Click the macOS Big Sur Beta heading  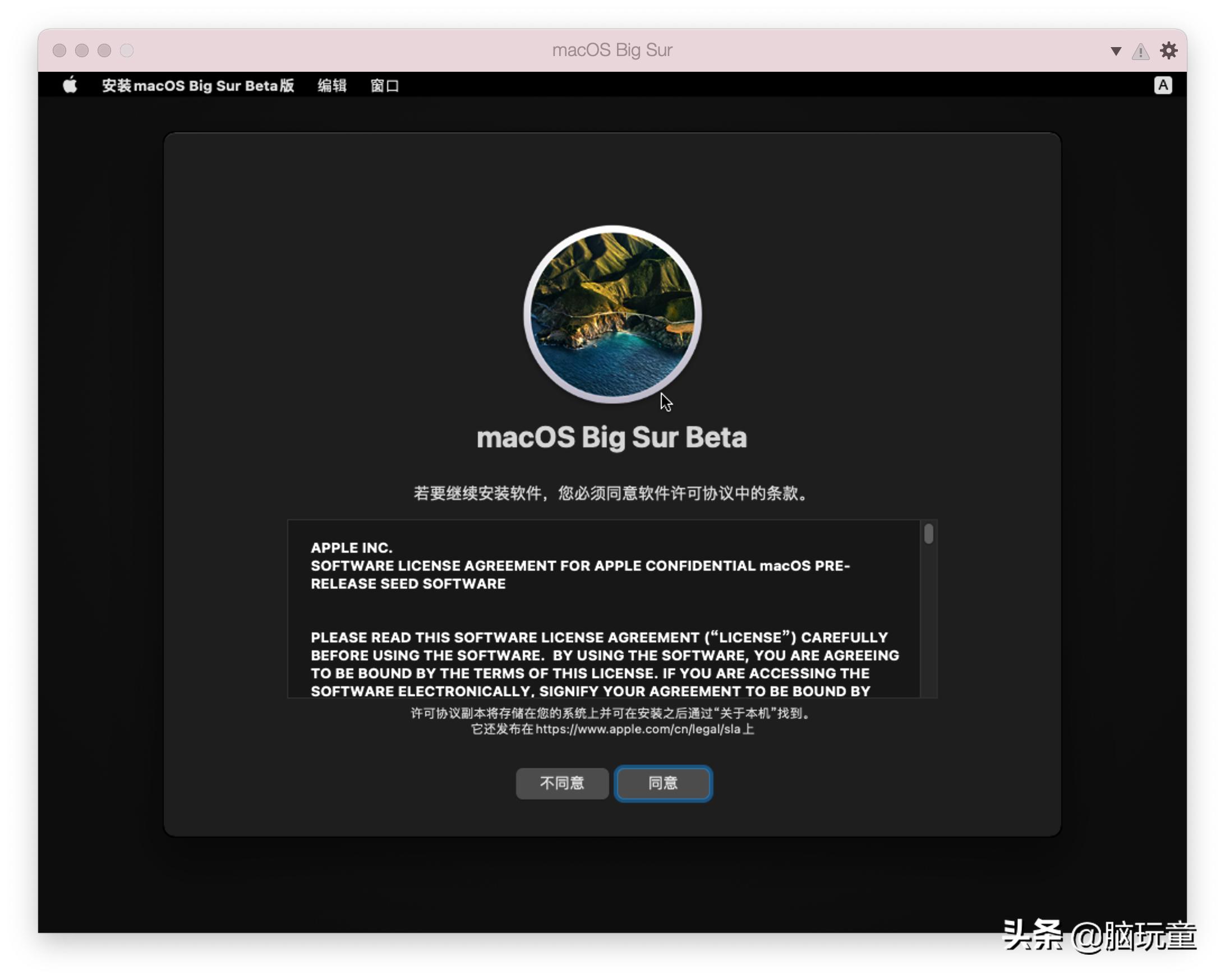(x=611, y=437)
